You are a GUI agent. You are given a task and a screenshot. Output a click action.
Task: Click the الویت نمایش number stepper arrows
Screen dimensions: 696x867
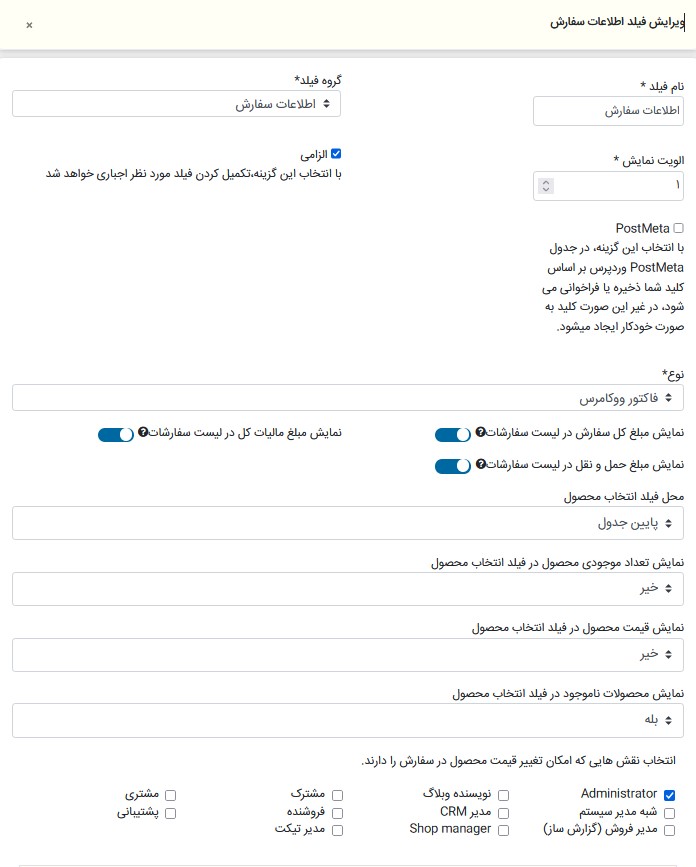coord(545,185)
